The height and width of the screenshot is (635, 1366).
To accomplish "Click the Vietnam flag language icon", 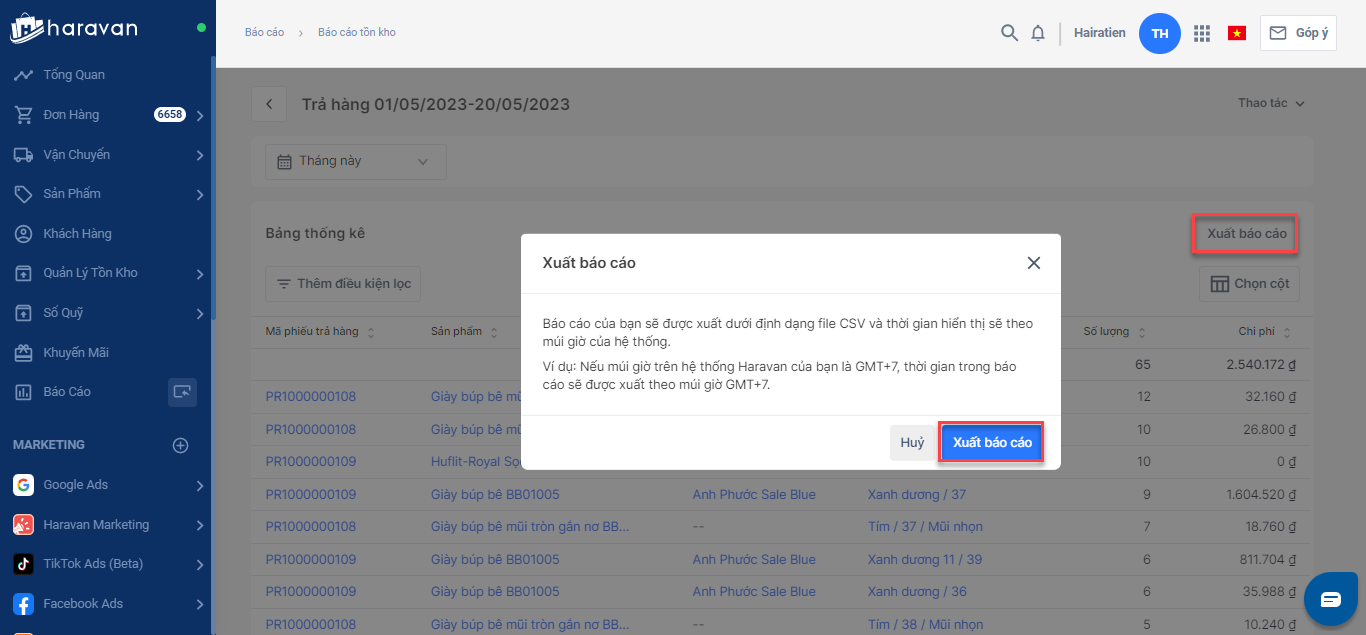I will point(1237,33).
